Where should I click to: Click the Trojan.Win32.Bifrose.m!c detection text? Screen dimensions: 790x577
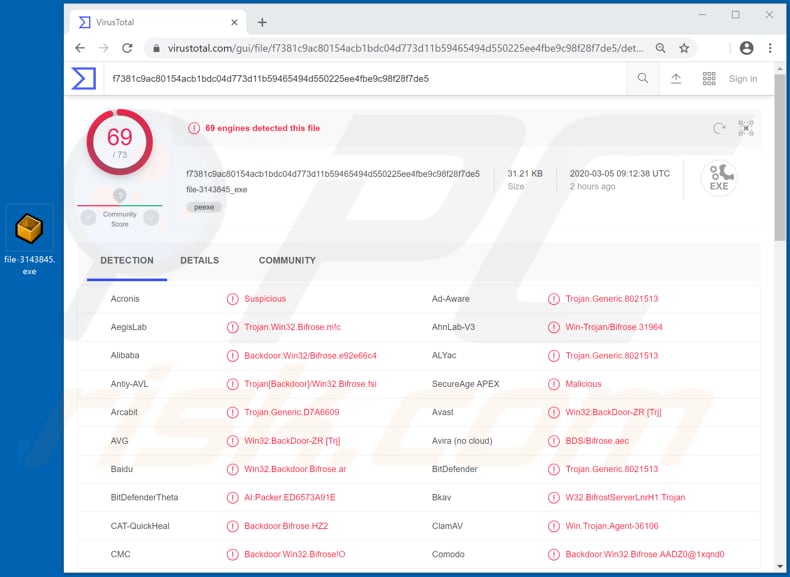pyautogui.click(x=293, y=327)
